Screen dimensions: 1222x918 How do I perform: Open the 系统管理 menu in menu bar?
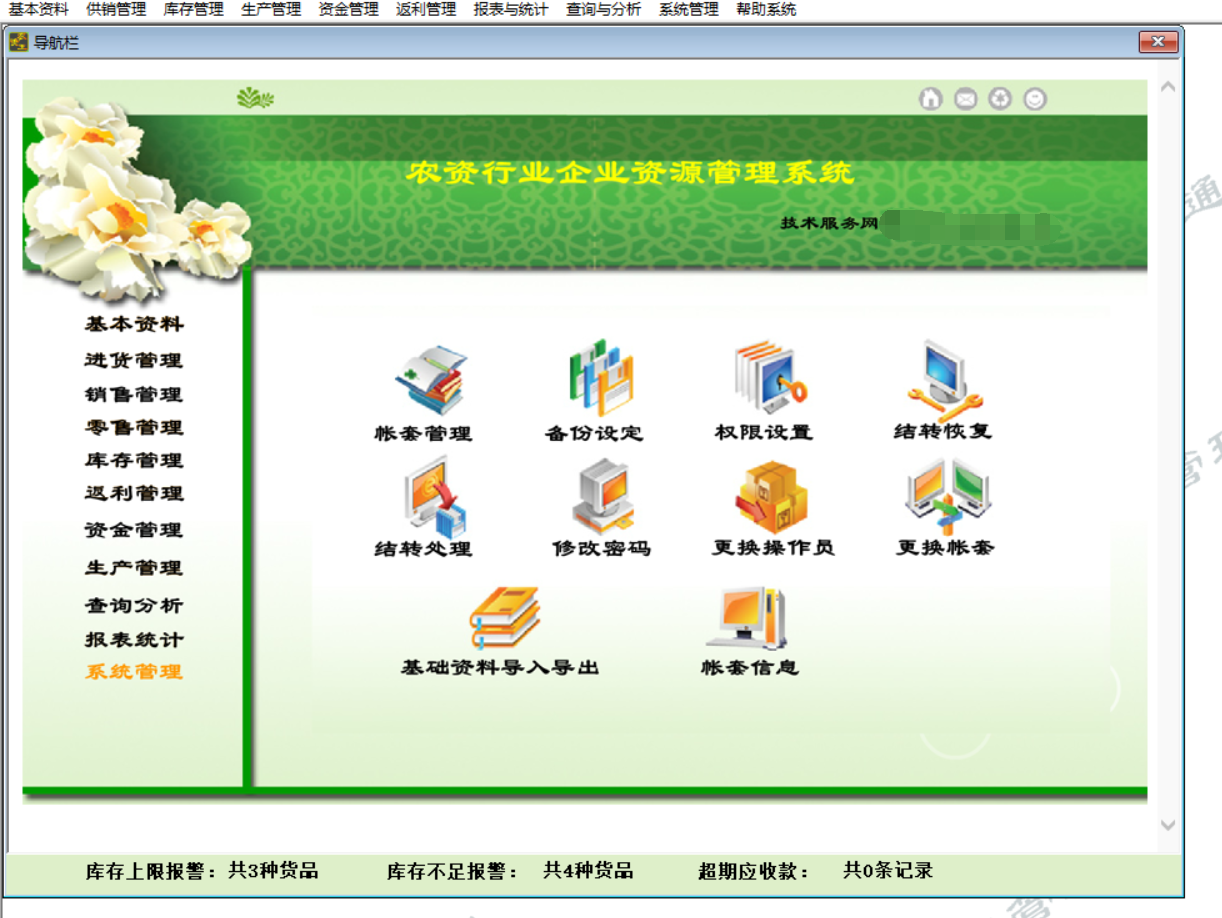(x=689, y=10)
